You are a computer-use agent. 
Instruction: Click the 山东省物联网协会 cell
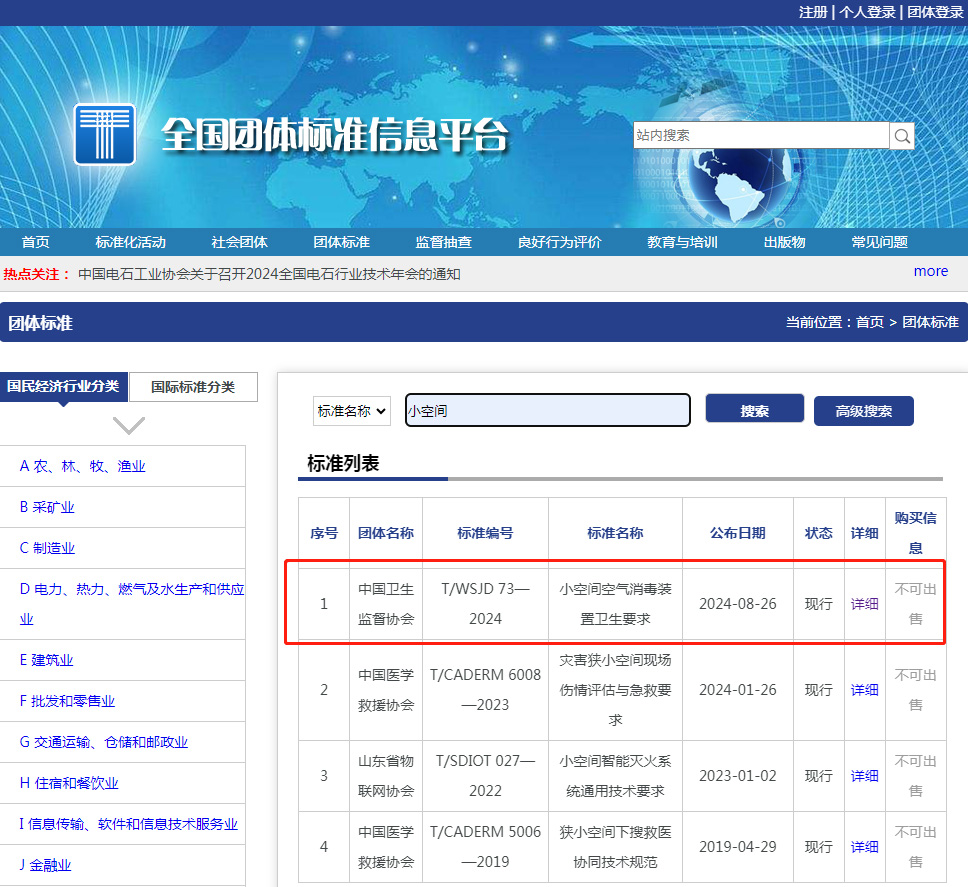pyautogui.click(x=386, y=775)
